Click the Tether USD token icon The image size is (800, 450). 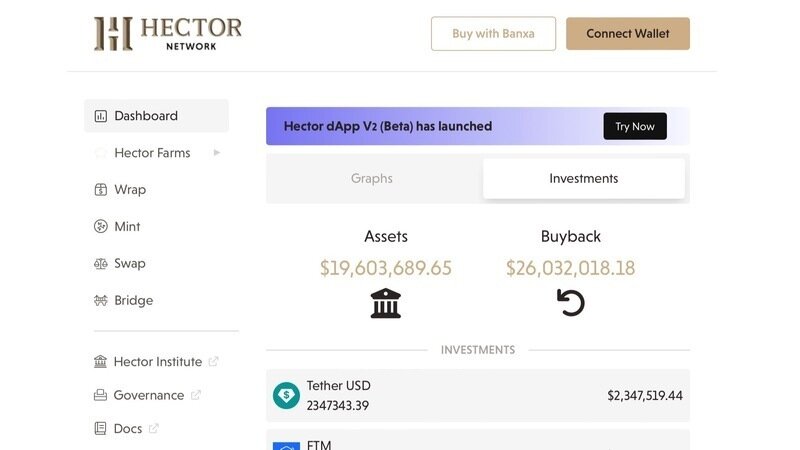click(x=287, y=396)
